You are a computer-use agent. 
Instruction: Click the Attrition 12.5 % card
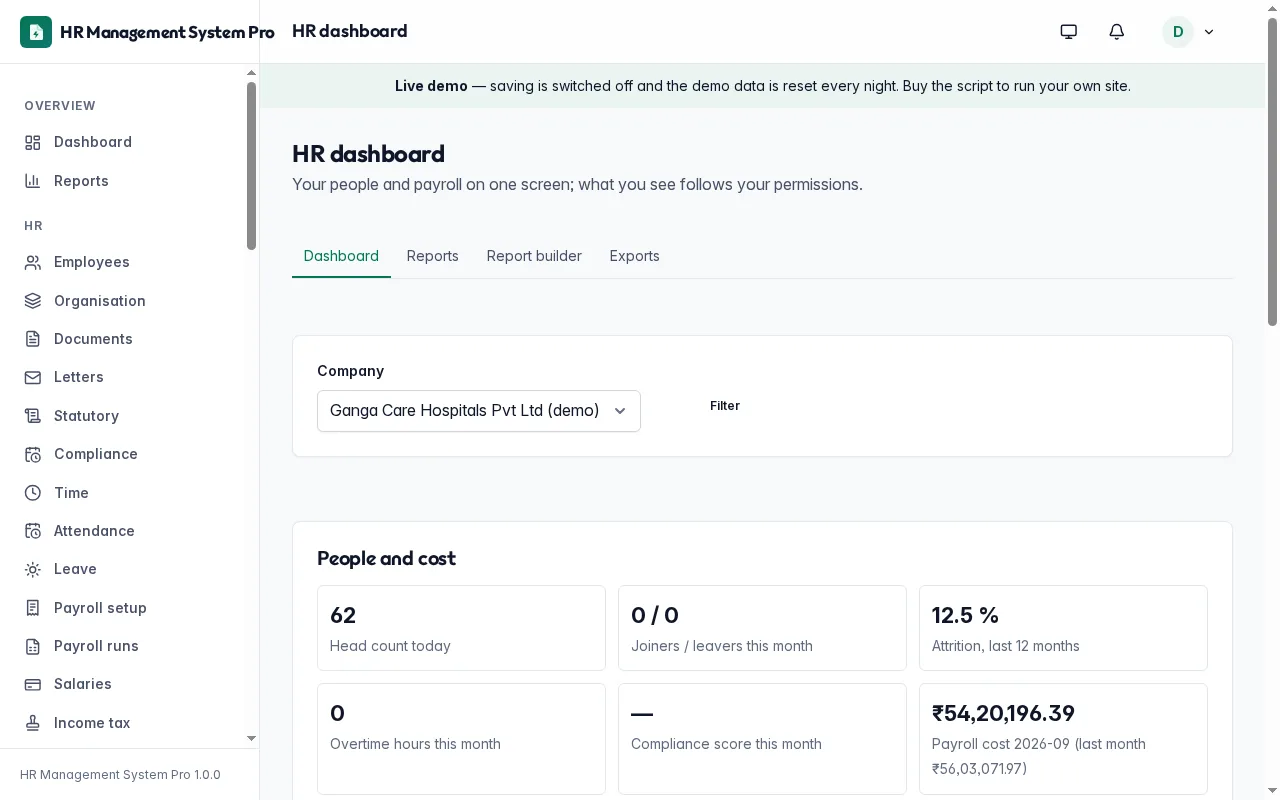point(1063,628)
